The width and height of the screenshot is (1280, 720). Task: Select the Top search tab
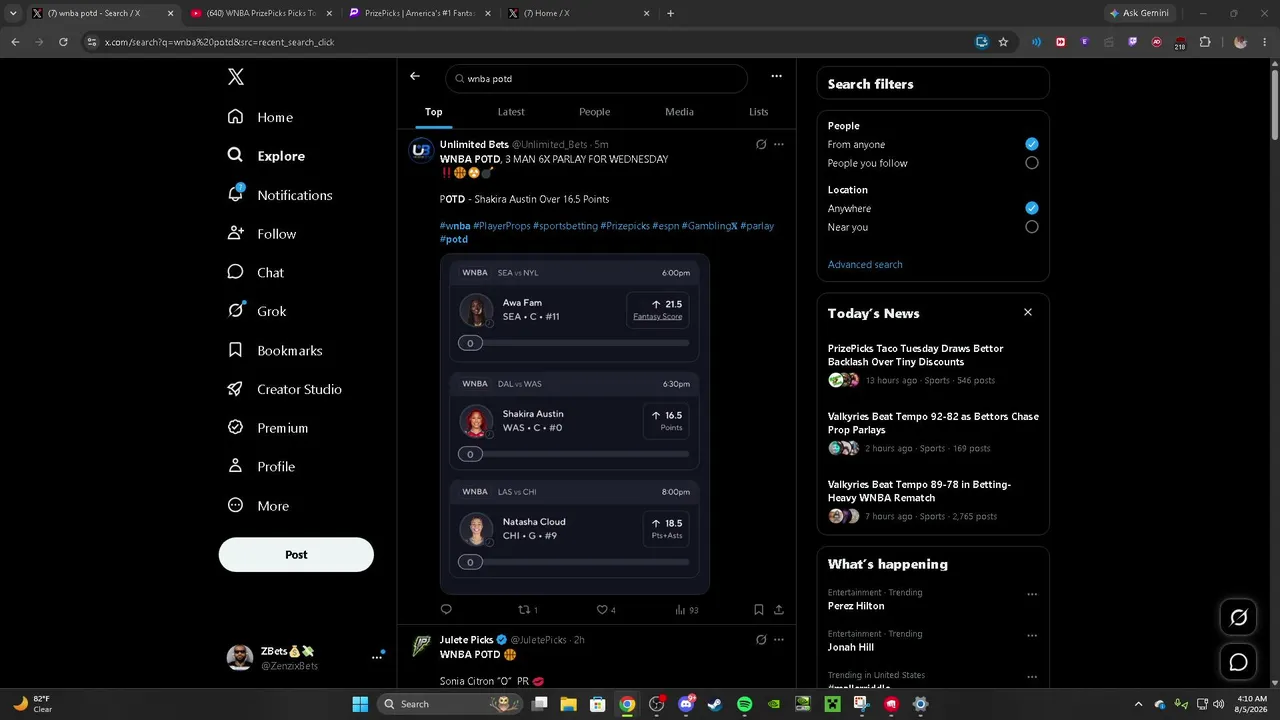pyautogui.click(x=433, y=112)
